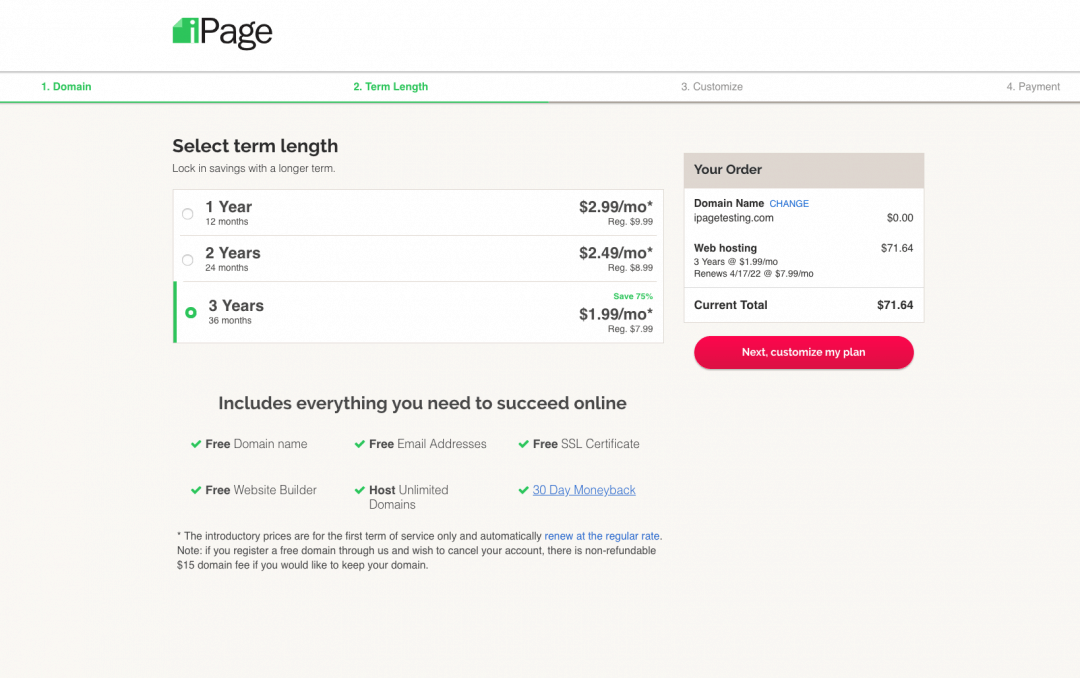Click the checkmark beside Free Website Builder

pos(197,490)
